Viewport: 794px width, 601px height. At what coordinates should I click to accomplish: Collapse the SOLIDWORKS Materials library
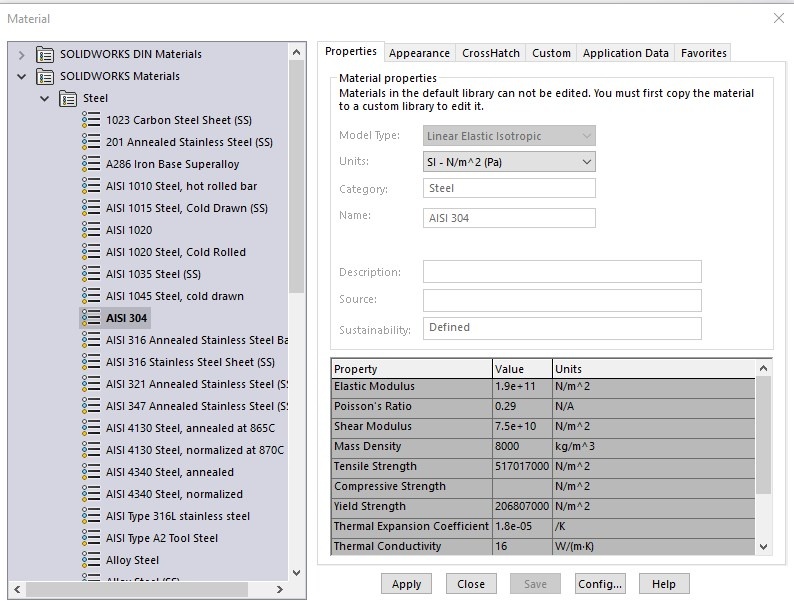21,76
